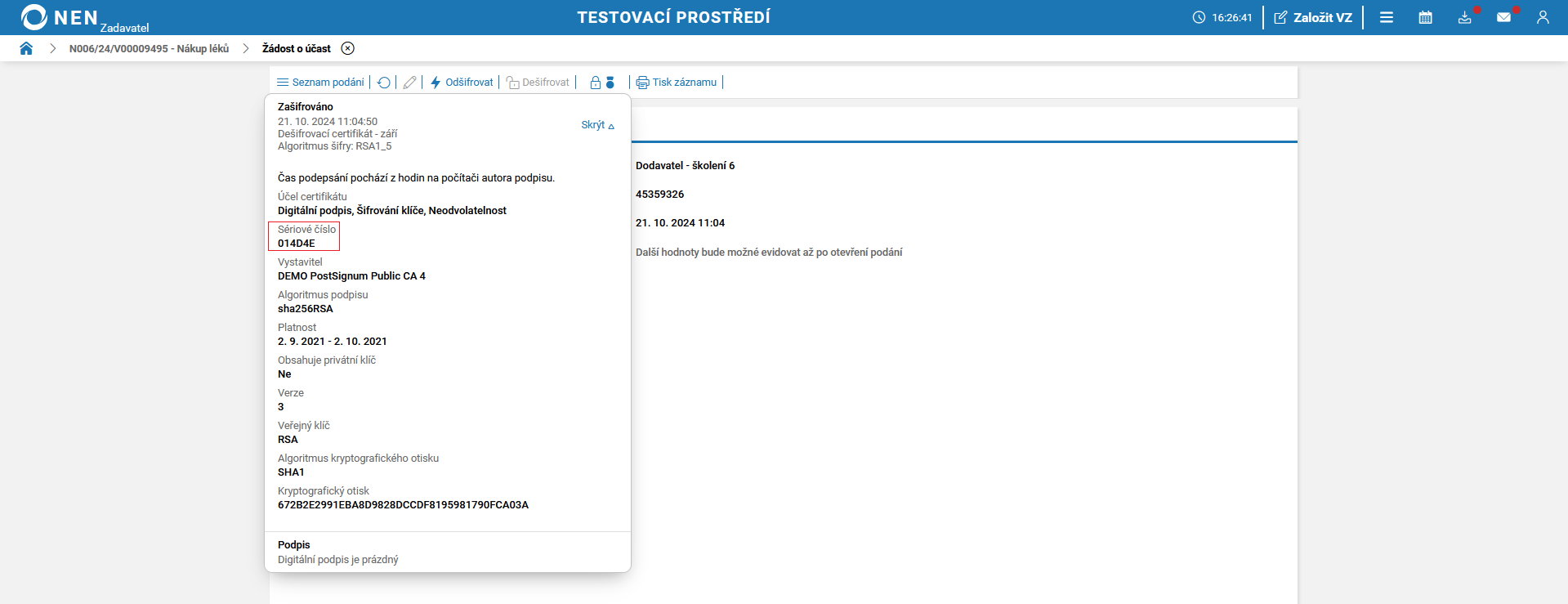The image size is (1568, 604).
Task: Select identifier 45359326
Action: (x=660, y=195)
